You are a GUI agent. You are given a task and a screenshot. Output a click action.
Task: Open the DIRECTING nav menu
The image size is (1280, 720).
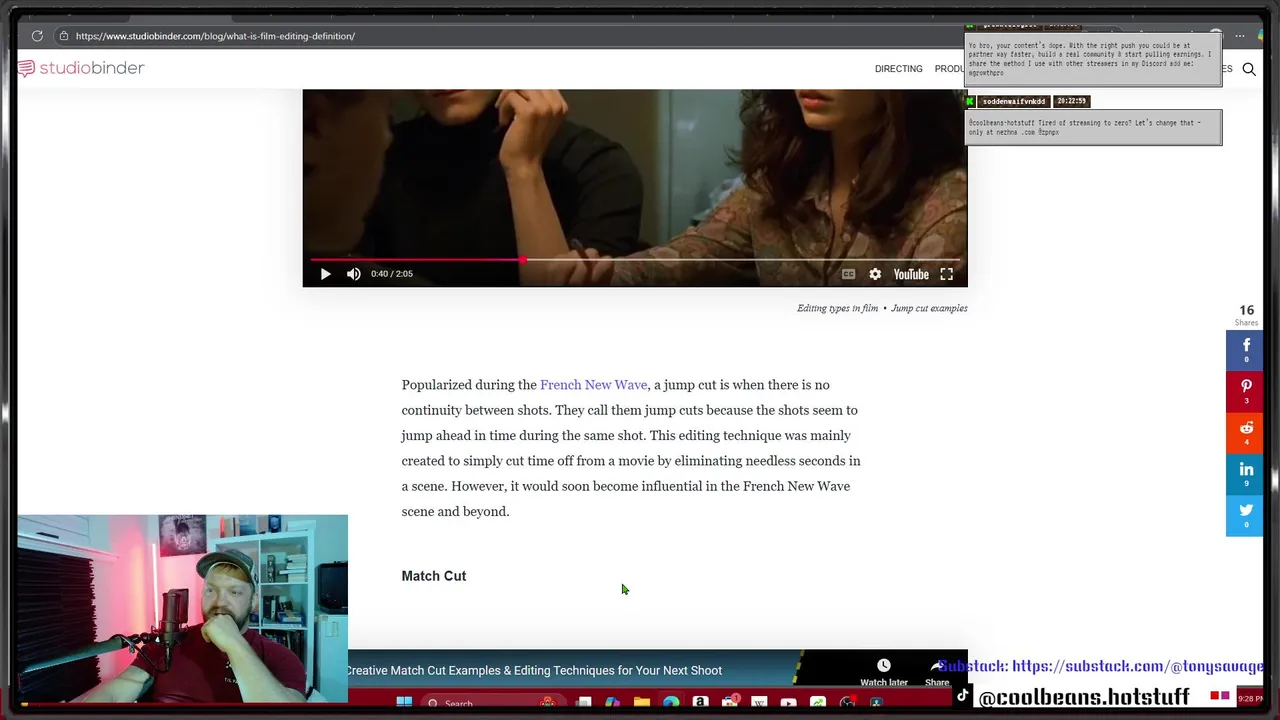[898, 69]
